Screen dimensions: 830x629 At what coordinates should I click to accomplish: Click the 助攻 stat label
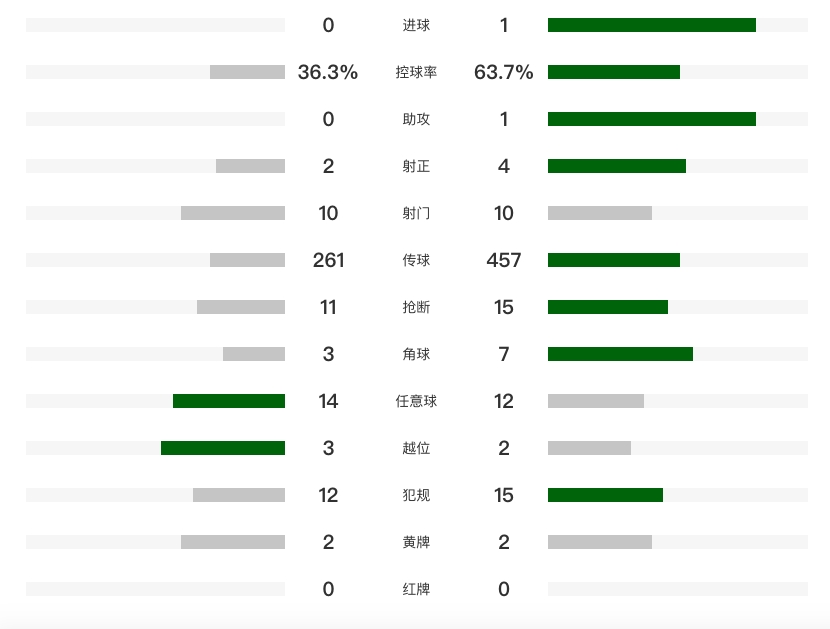(416, 119)
